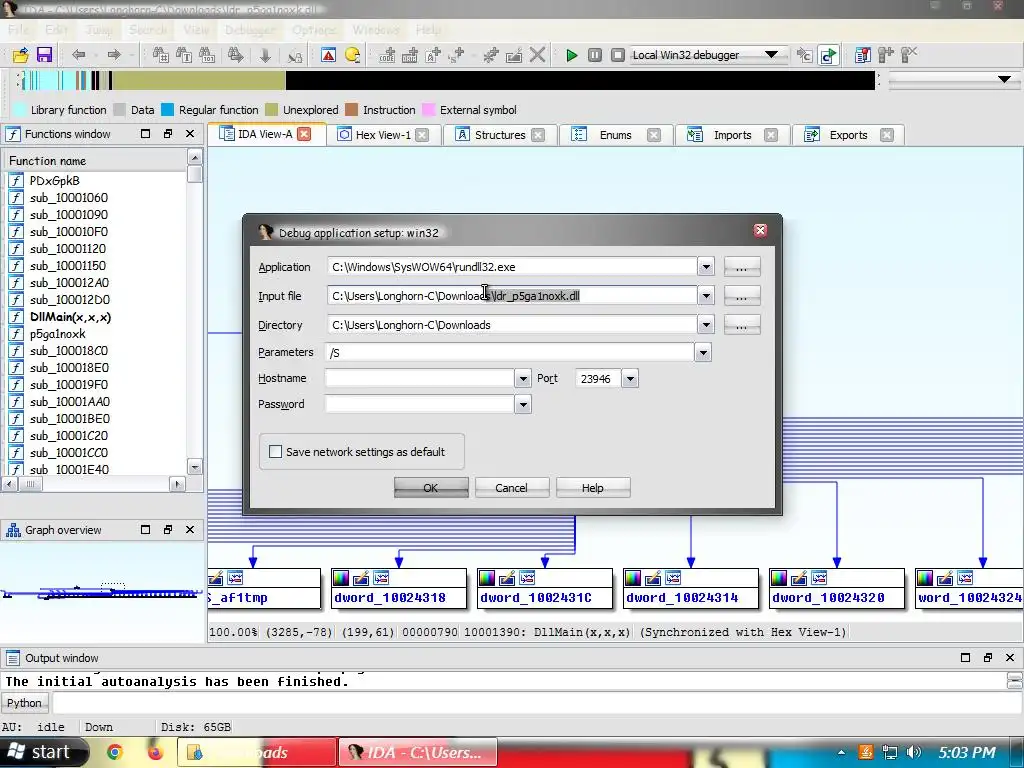Open the Exports tab

coord(848,135)
